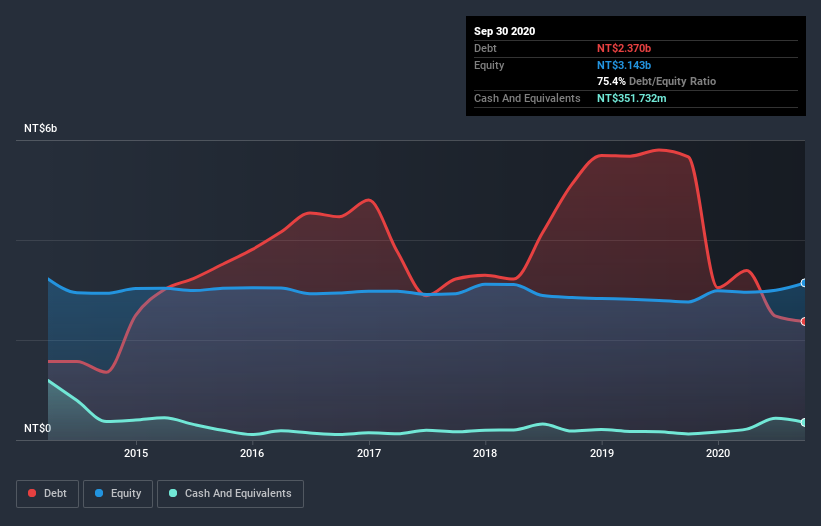This screenshot has width=821, height=526.
Task: Click the NT$0 y-axis label
Action: [x=37, y=428]
